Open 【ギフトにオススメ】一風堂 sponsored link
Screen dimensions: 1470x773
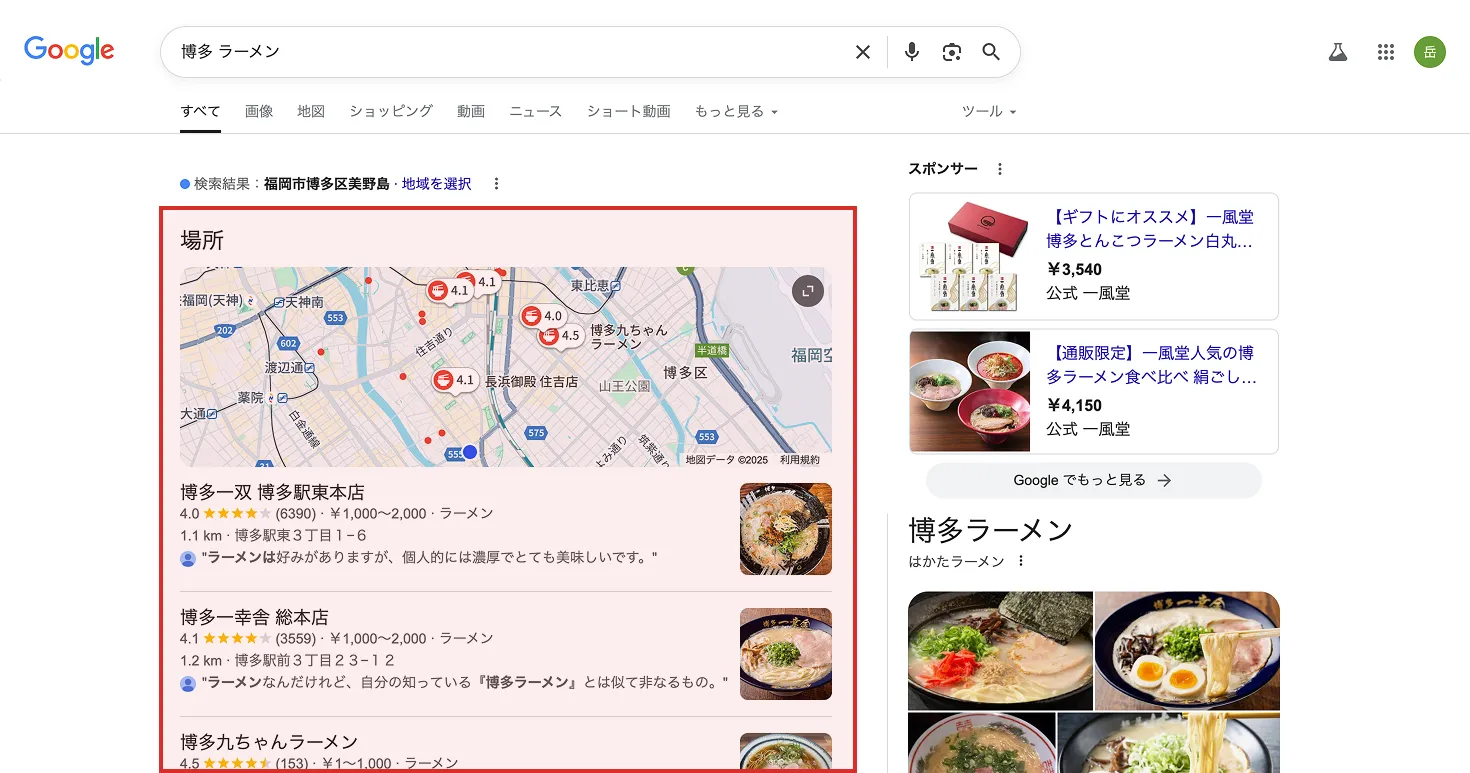pos(1150,229)
